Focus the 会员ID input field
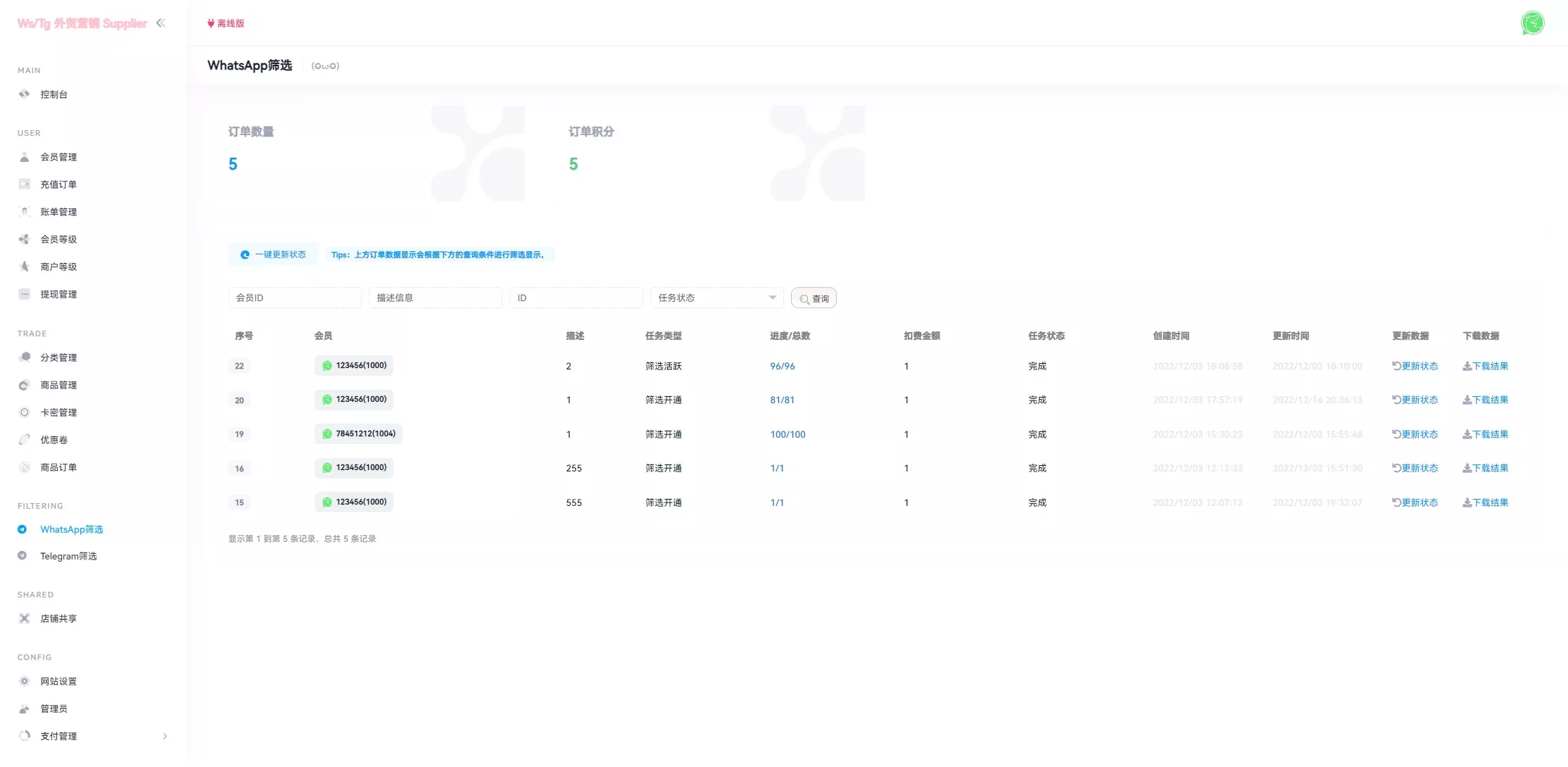Viewport: 1568px width, 767px height. [294, 298]
